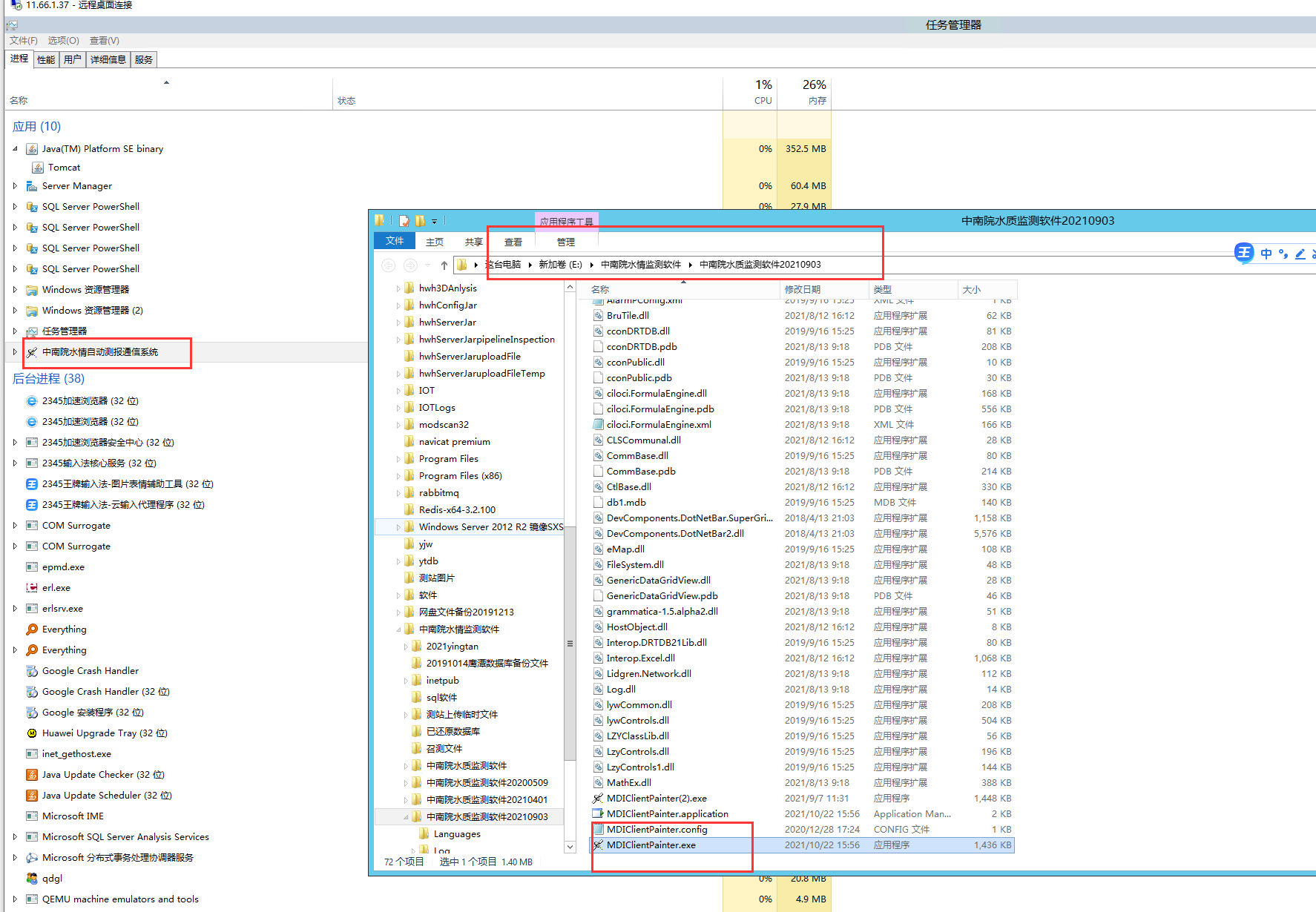Expand the Server Manager process row
The width and height of the screenshot is (1316, 912).
pos(15,186)
